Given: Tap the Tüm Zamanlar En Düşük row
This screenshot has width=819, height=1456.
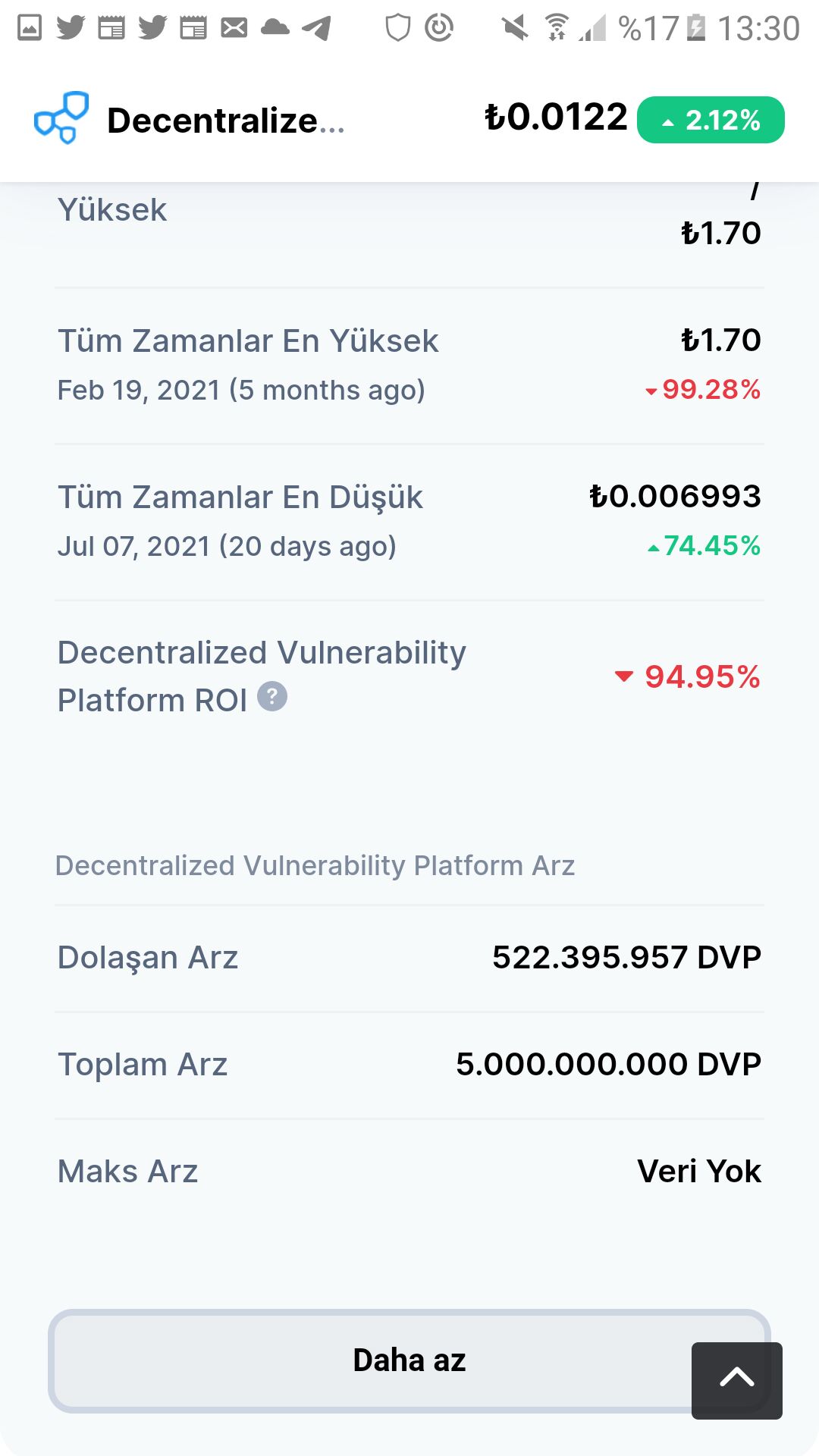Looking at the screenshot, I should [409, 521].
